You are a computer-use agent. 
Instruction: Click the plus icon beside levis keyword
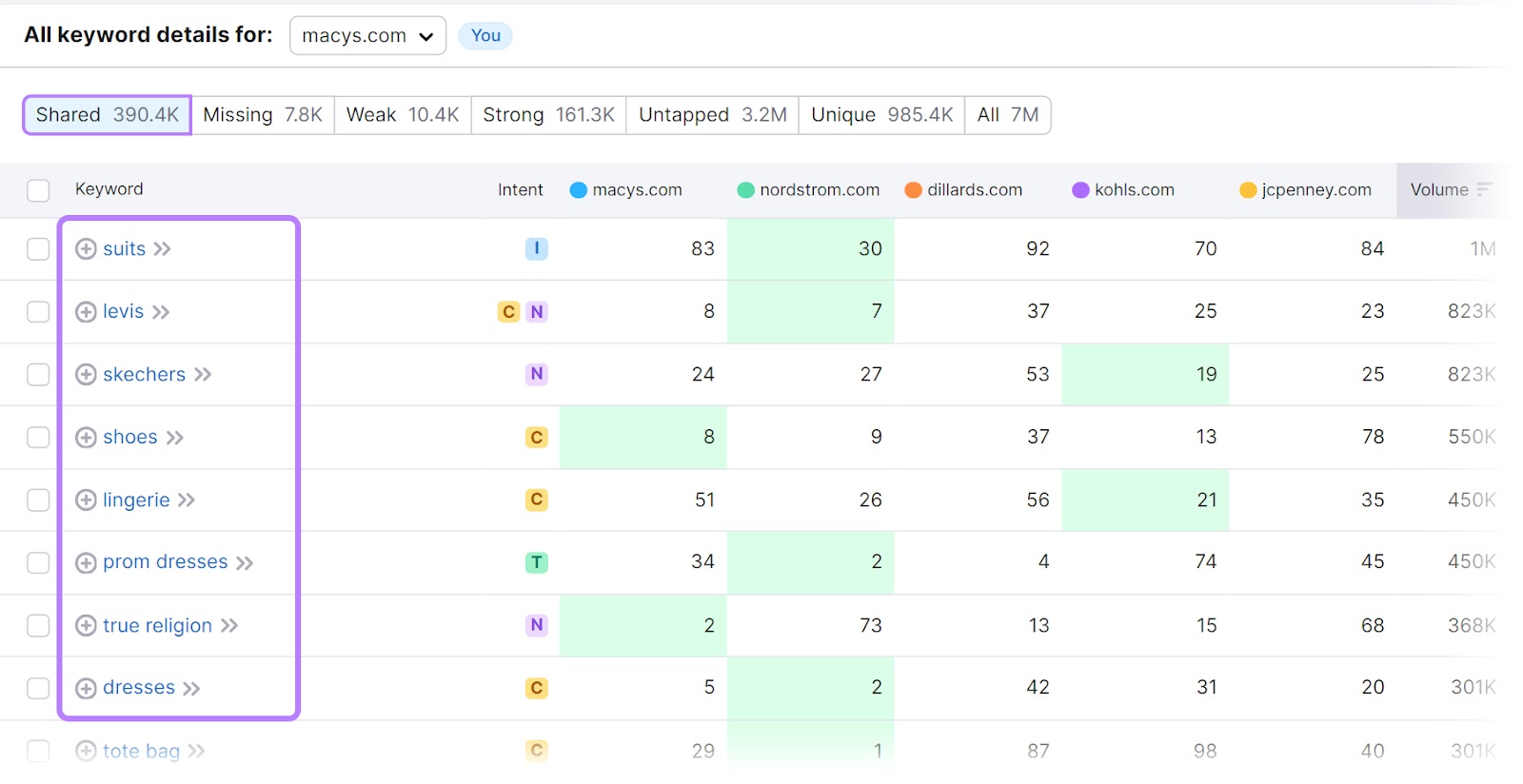[x=86, y=312]
